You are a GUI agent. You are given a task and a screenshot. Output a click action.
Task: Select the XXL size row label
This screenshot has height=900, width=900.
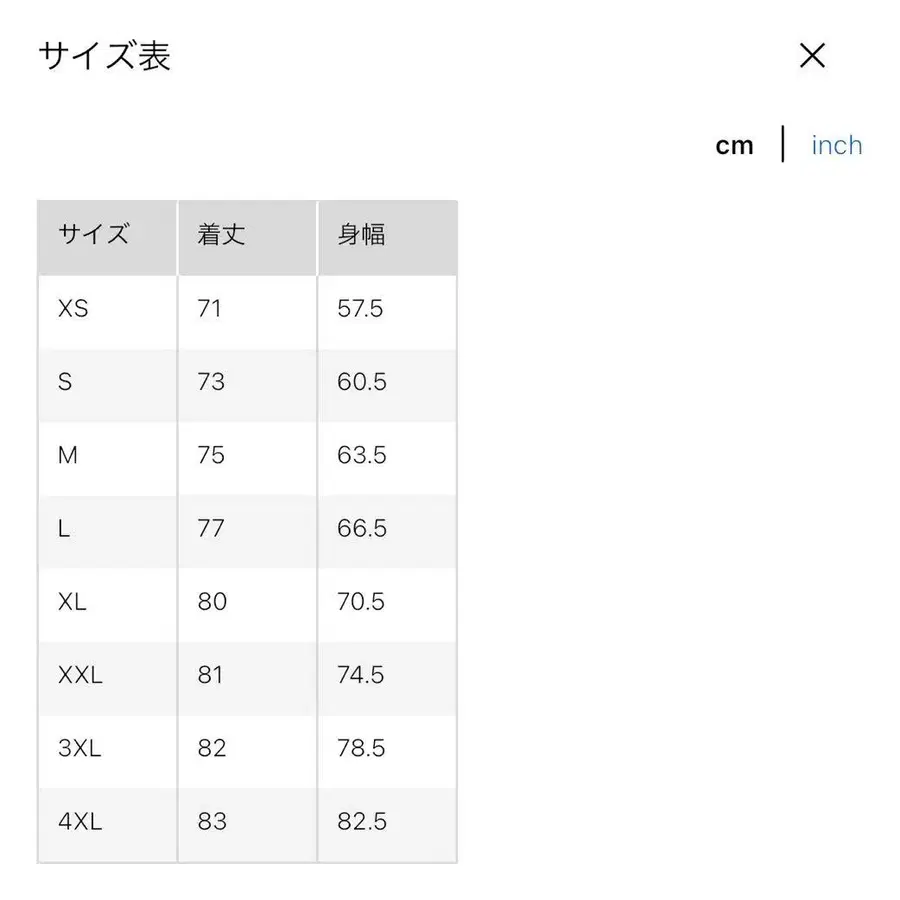coord(80,676)
